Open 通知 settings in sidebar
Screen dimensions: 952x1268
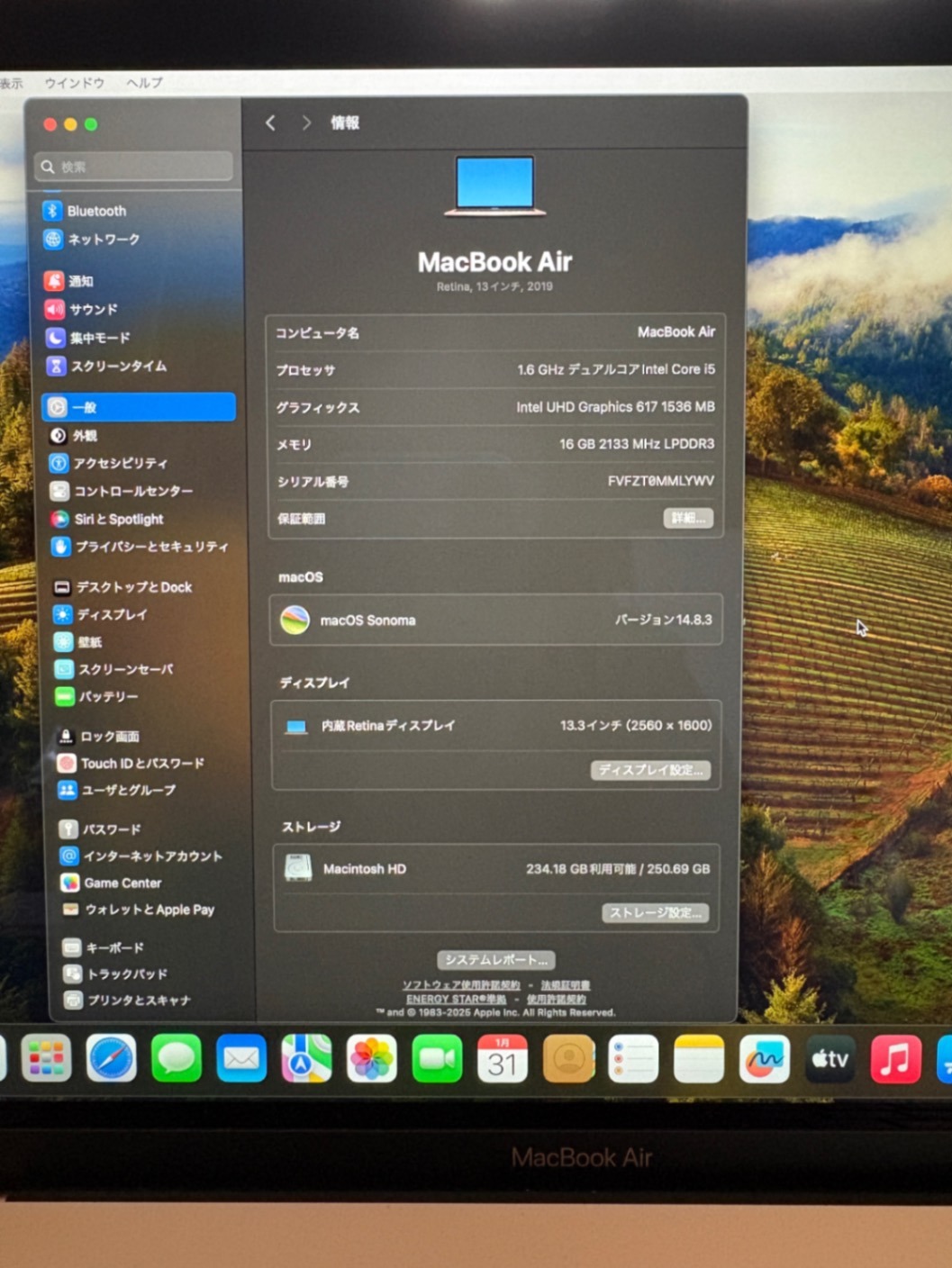point(69,281)
